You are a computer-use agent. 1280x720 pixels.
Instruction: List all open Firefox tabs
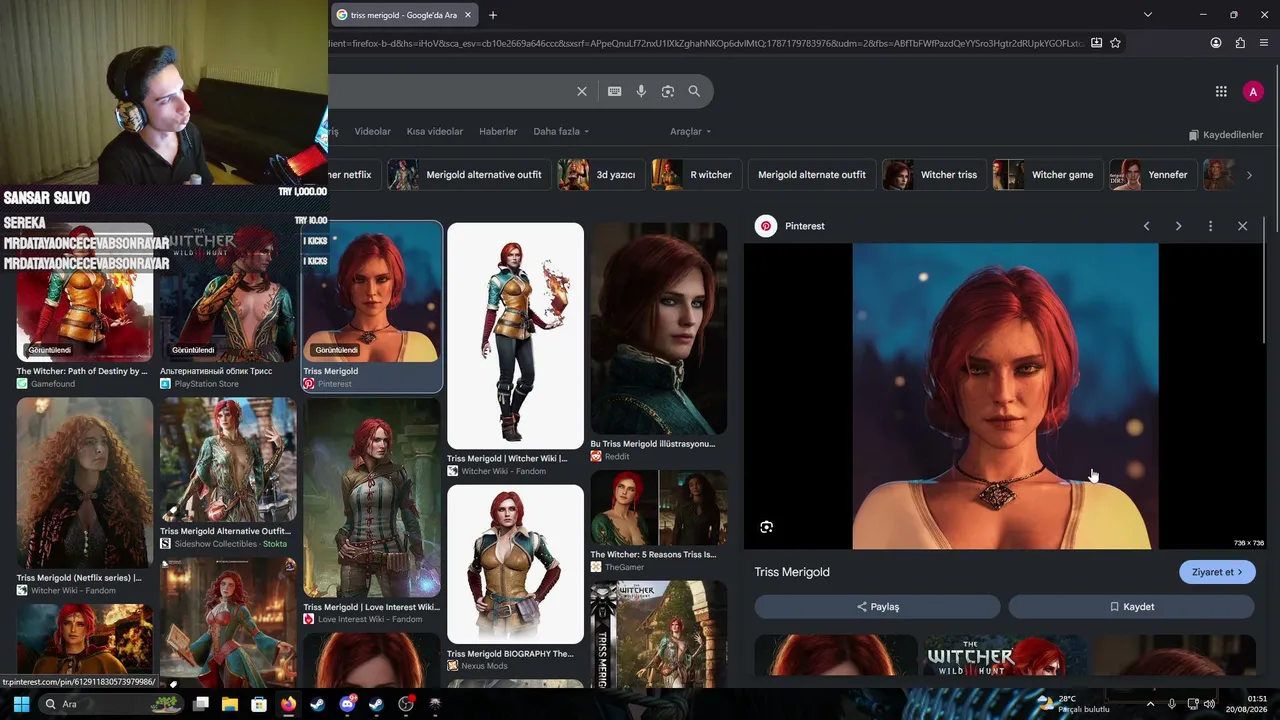(1148, 15)
